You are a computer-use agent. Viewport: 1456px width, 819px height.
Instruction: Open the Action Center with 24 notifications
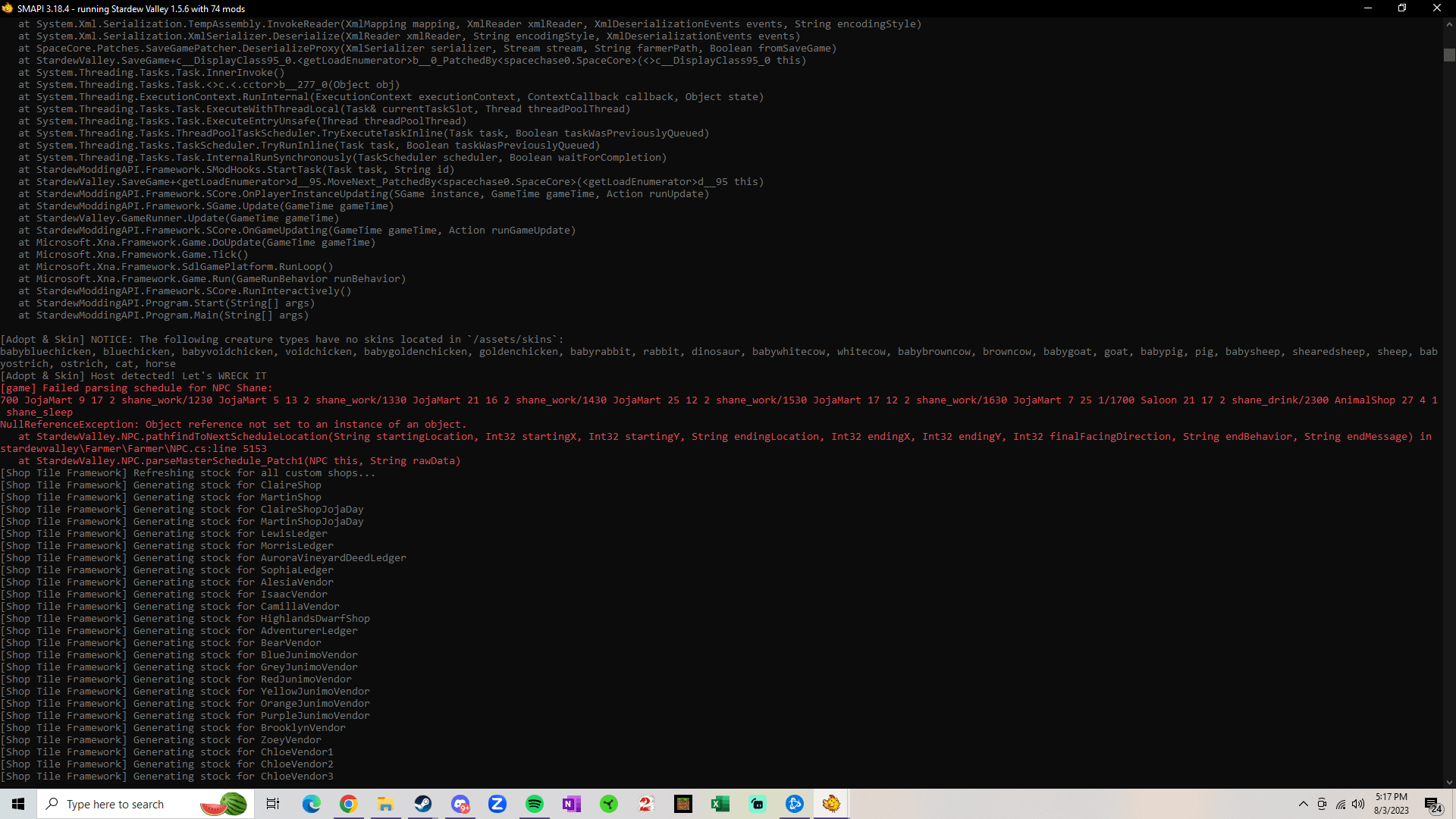pyautogui.click(x=1433, y=805)
